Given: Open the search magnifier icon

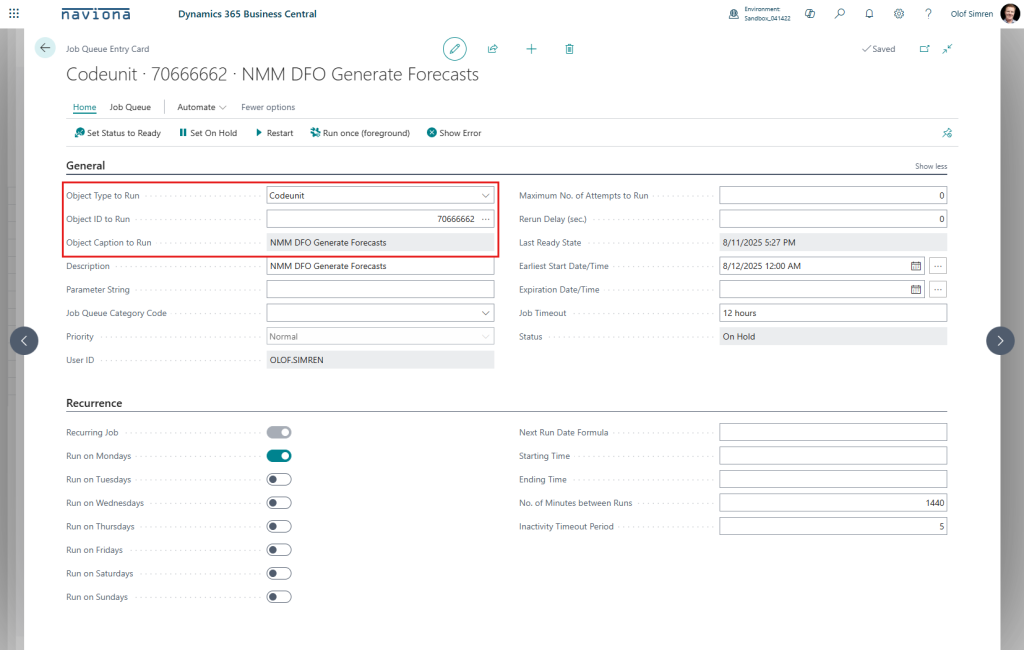Looking at the screenshot, I should pos(840,14).
